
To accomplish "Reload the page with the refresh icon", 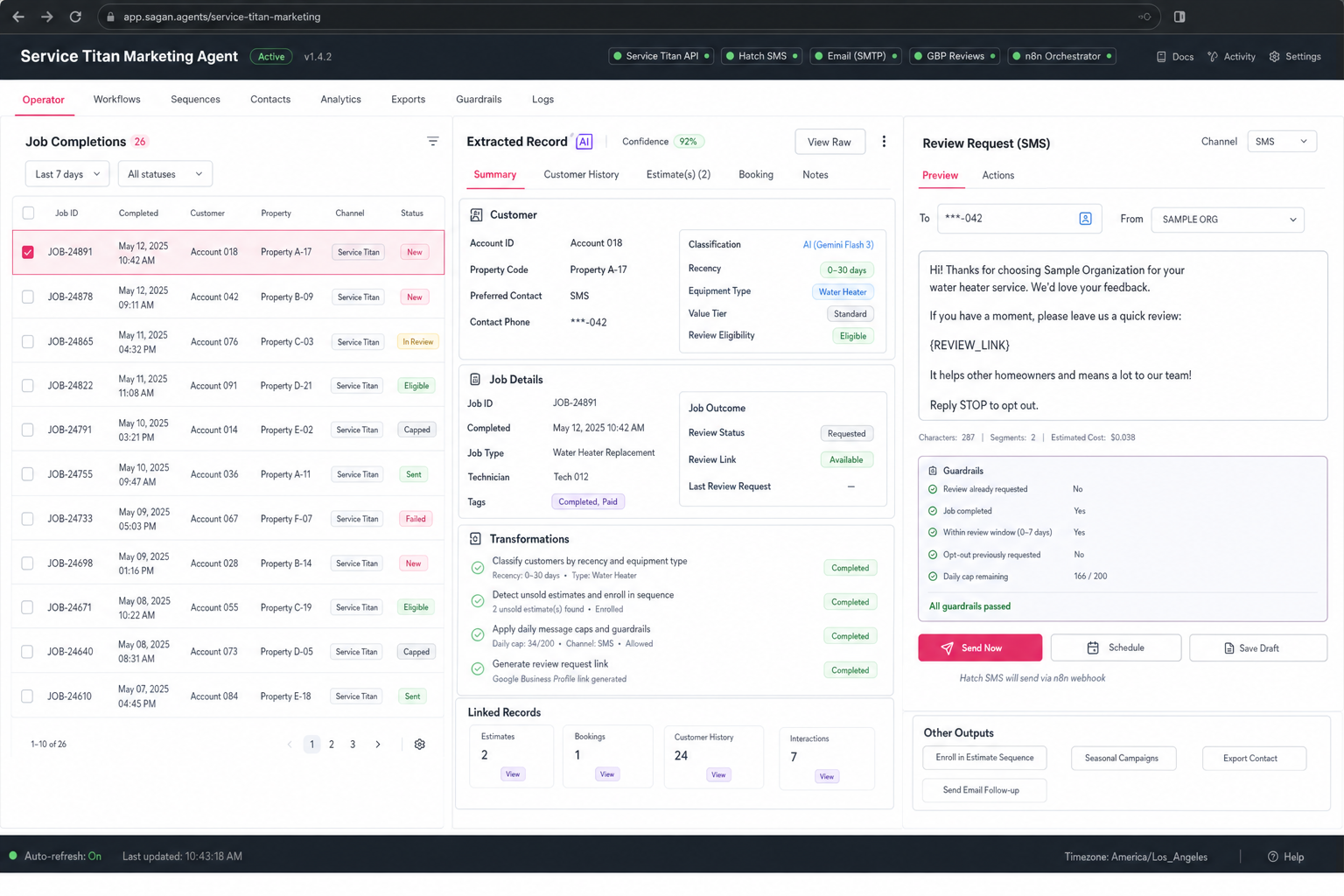I will click(75, 17).
